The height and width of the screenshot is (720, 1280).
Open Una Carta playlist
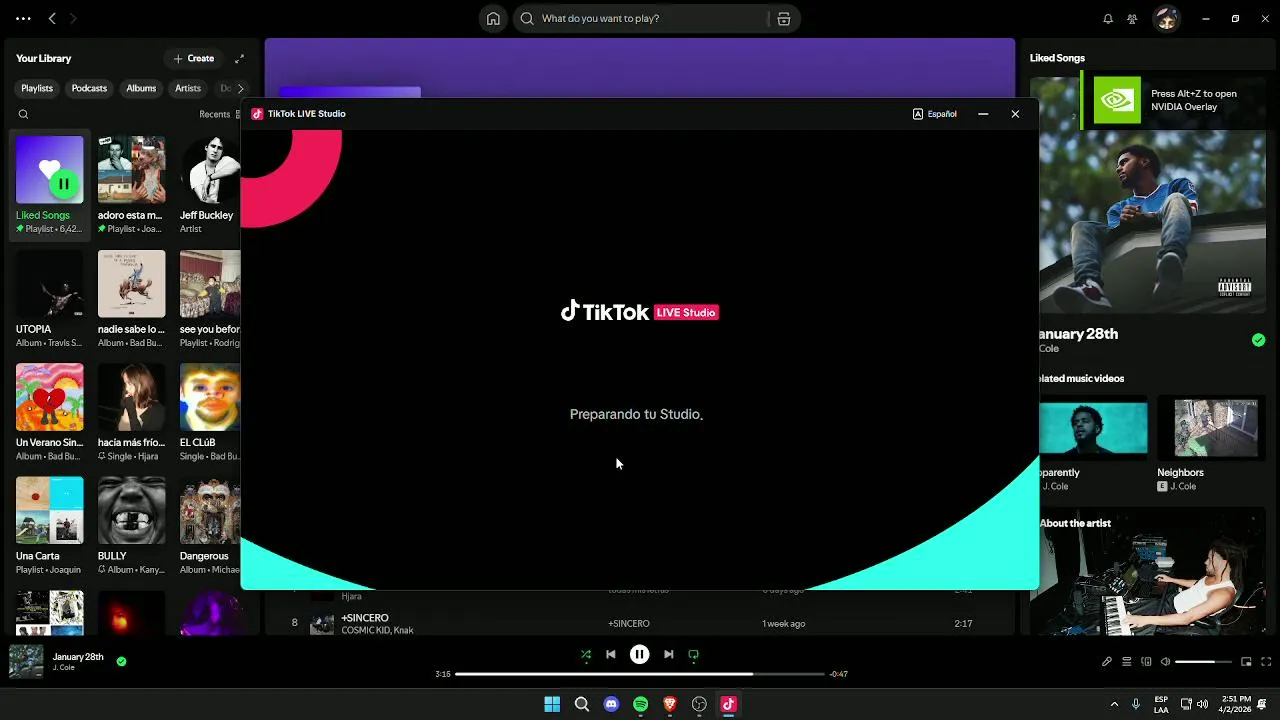pyautogui.click(x=49, y=526)
